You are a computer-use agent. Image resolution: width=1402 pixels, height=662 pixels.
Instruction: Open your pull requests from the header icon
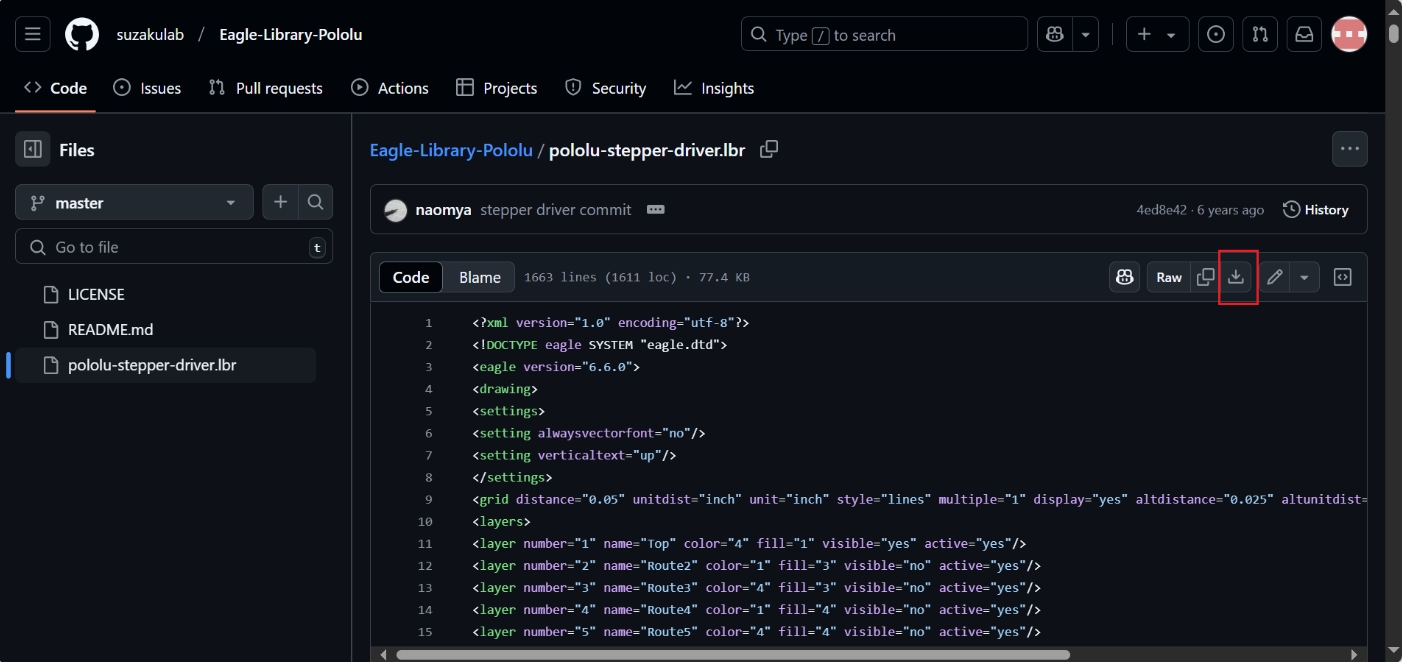1260,34
